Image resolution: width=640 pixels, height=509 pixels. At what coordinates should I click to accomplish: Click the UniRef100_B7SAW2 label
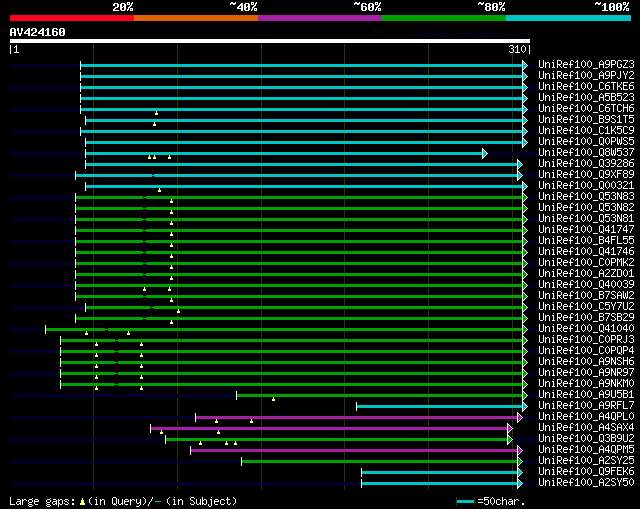pyautogui.click(x=586, y=296)
